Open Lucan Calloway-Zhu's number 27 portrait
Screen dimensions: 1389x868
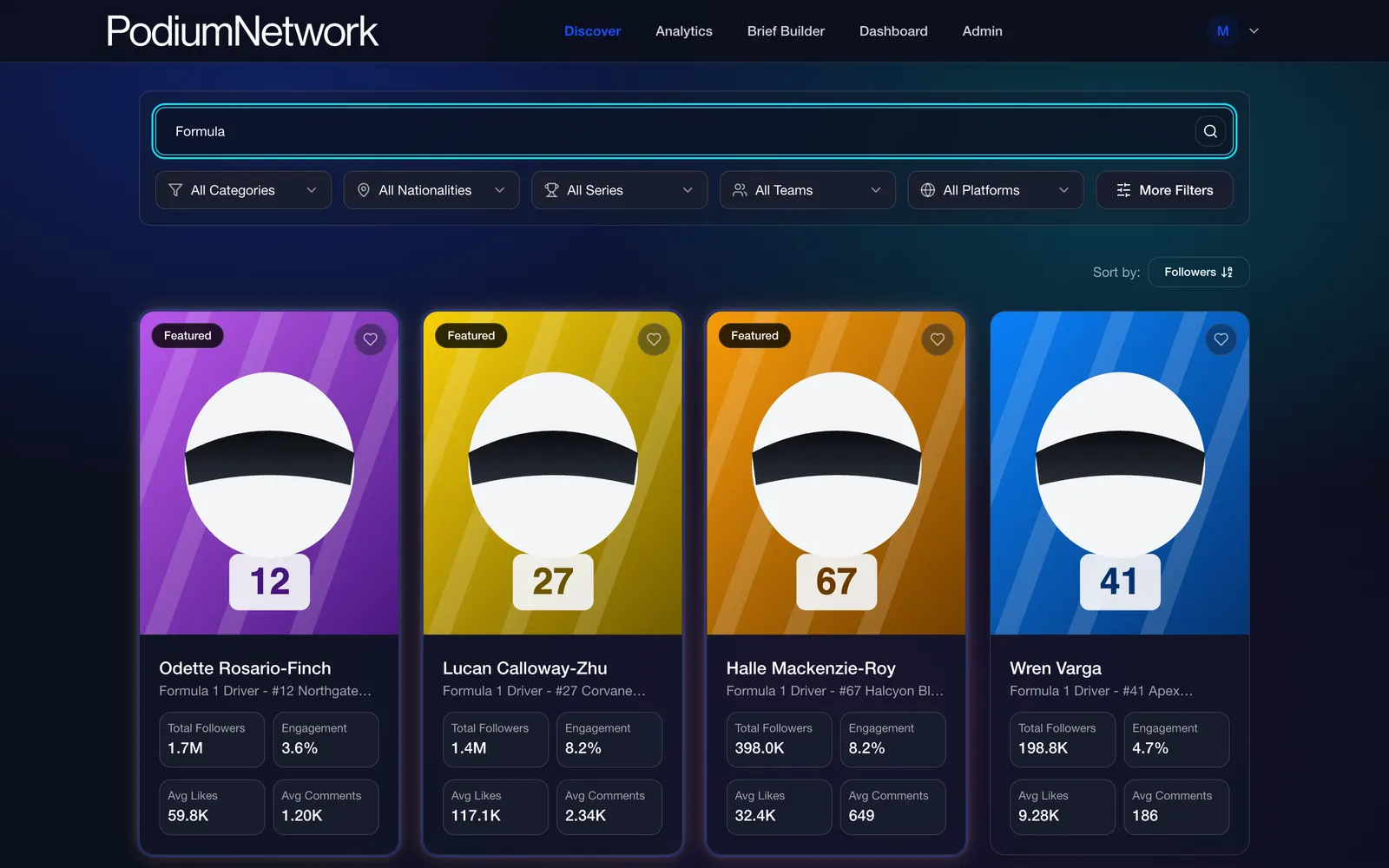click(x=553, y=473)
